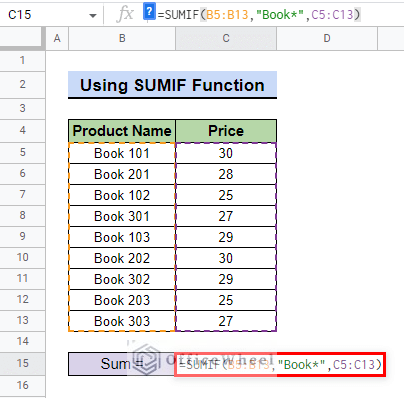
Task: Click the in-cell SUMIF formula editor in C15
Action: pos(280,364)
